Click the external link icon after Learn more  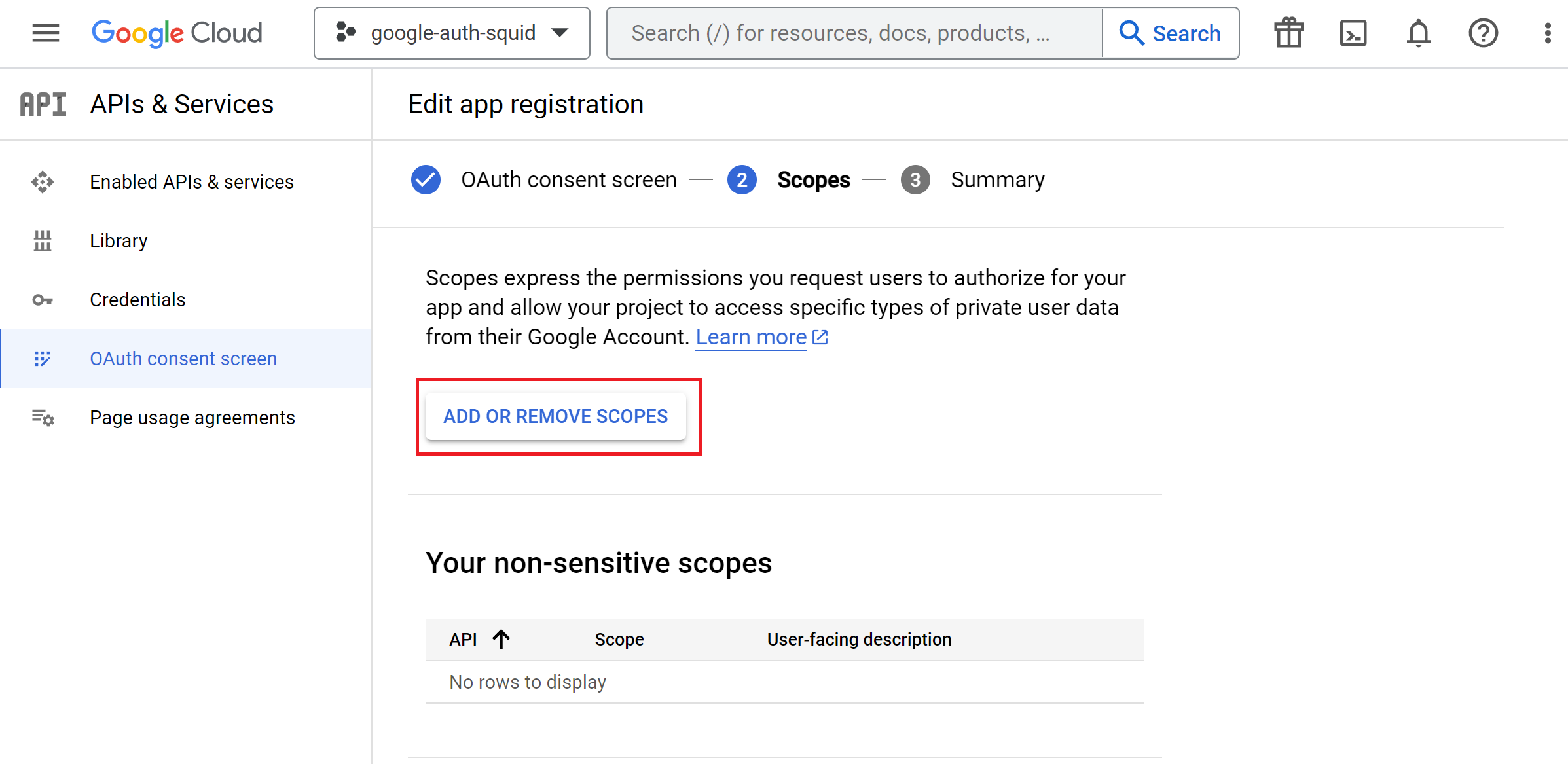click(x=820, y=337)
